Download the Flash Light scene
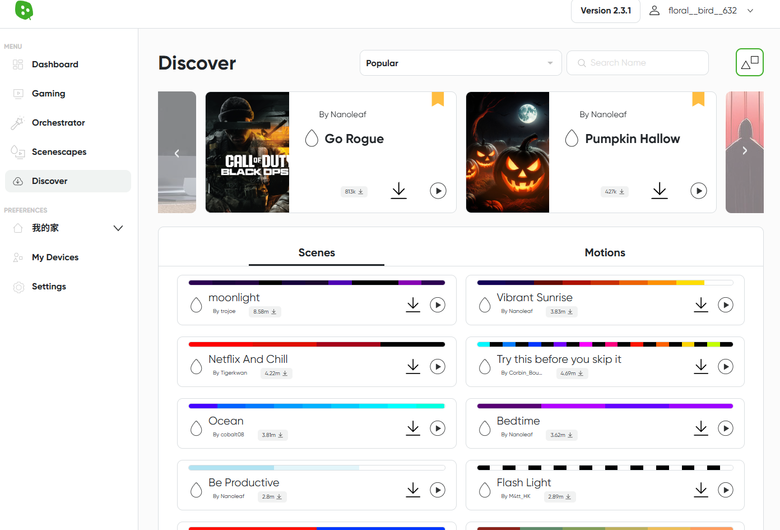The height and width of the screenshot is (530, 780). (701, 490)
